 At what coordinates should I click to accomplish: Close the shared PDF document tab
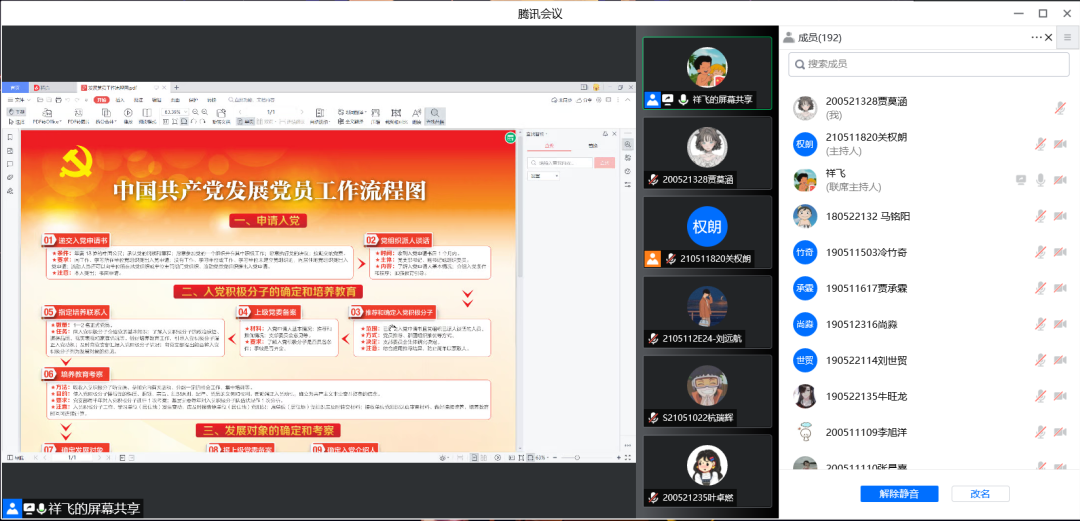(x=166, y=88)
